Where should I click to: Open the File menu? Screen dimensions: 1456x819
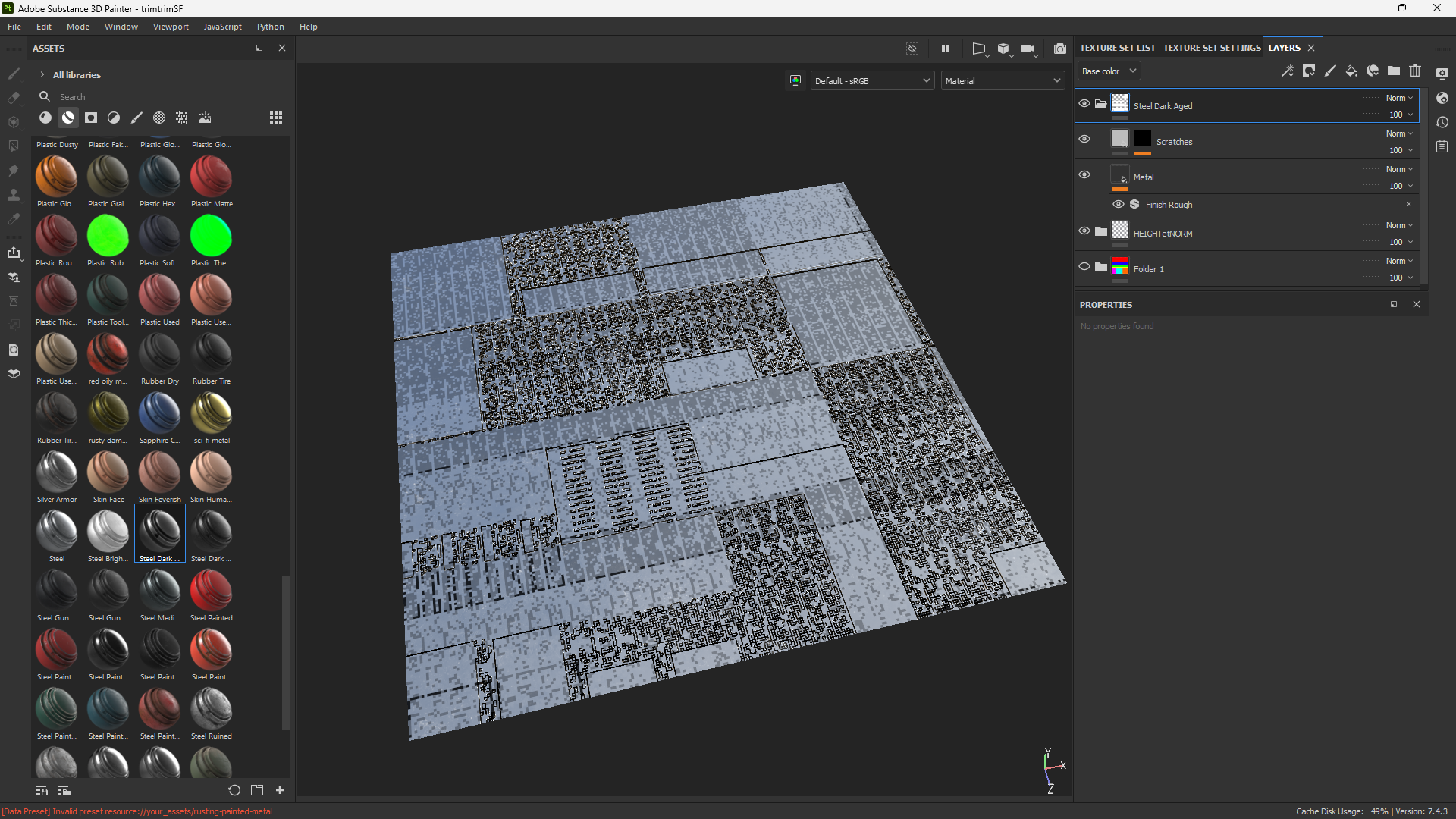14,27
